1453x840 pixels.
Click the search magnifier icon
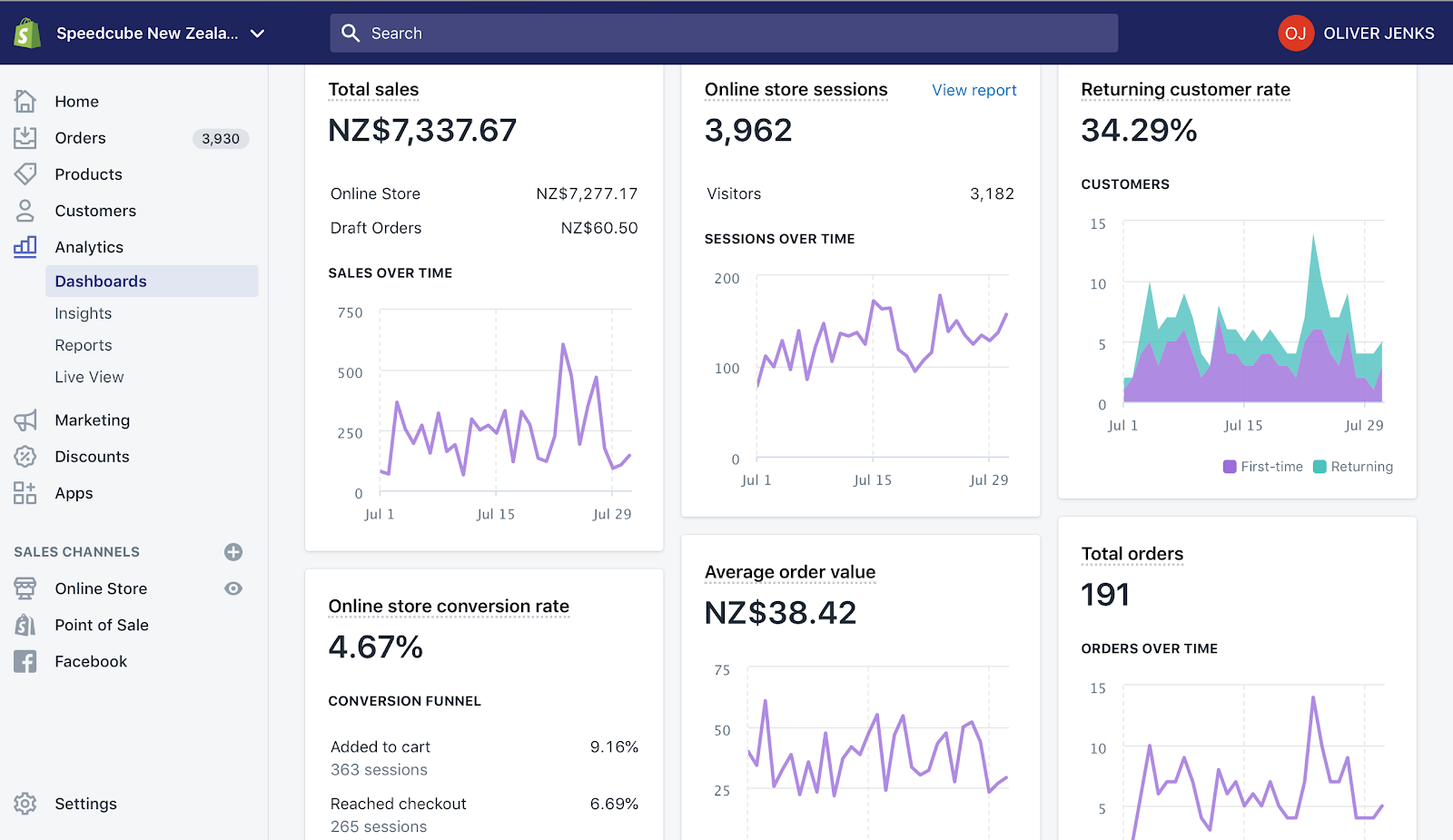click(351, 34)
